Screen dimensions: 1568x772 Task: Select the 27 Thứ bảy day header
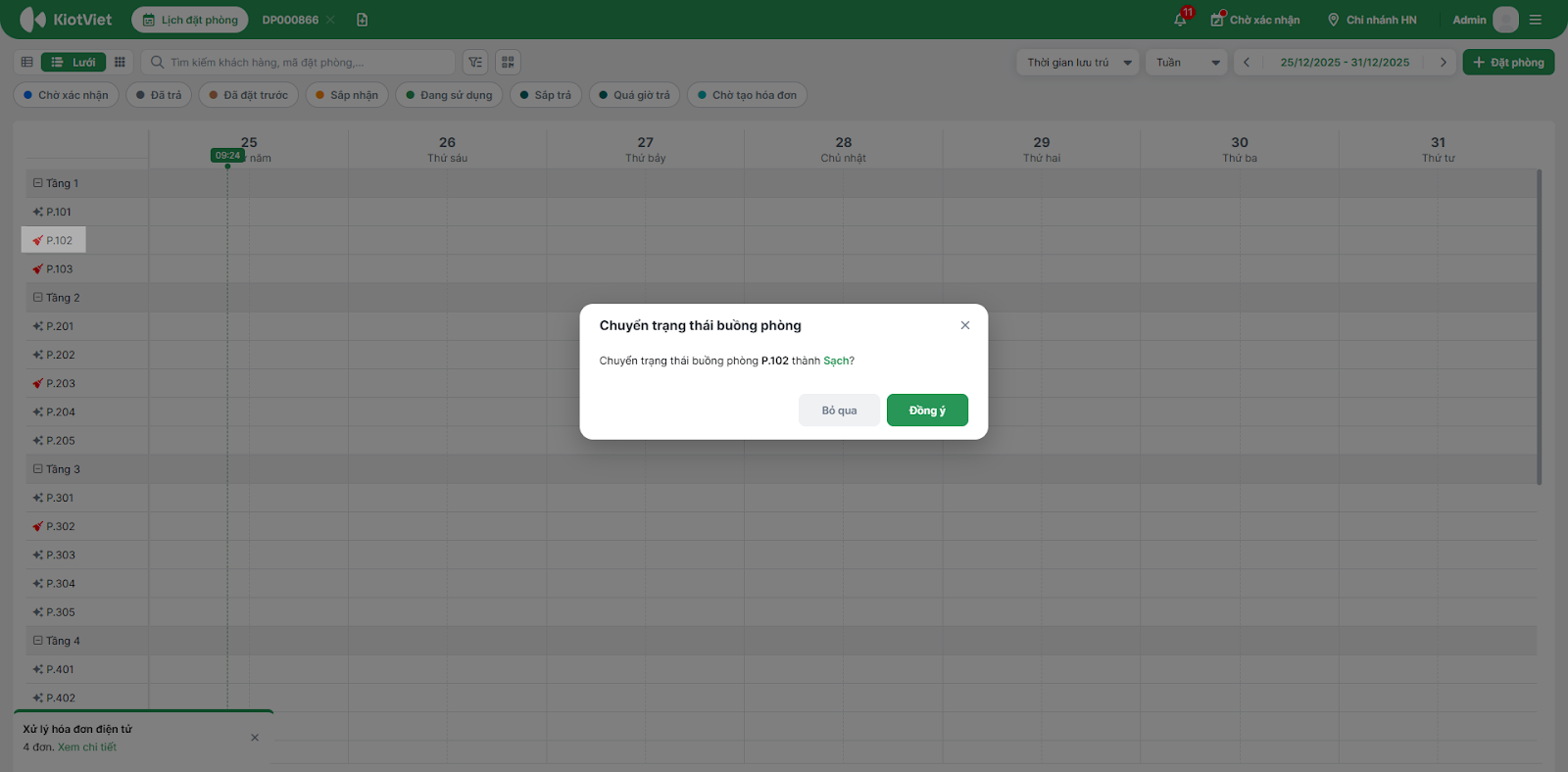[646, 149]
